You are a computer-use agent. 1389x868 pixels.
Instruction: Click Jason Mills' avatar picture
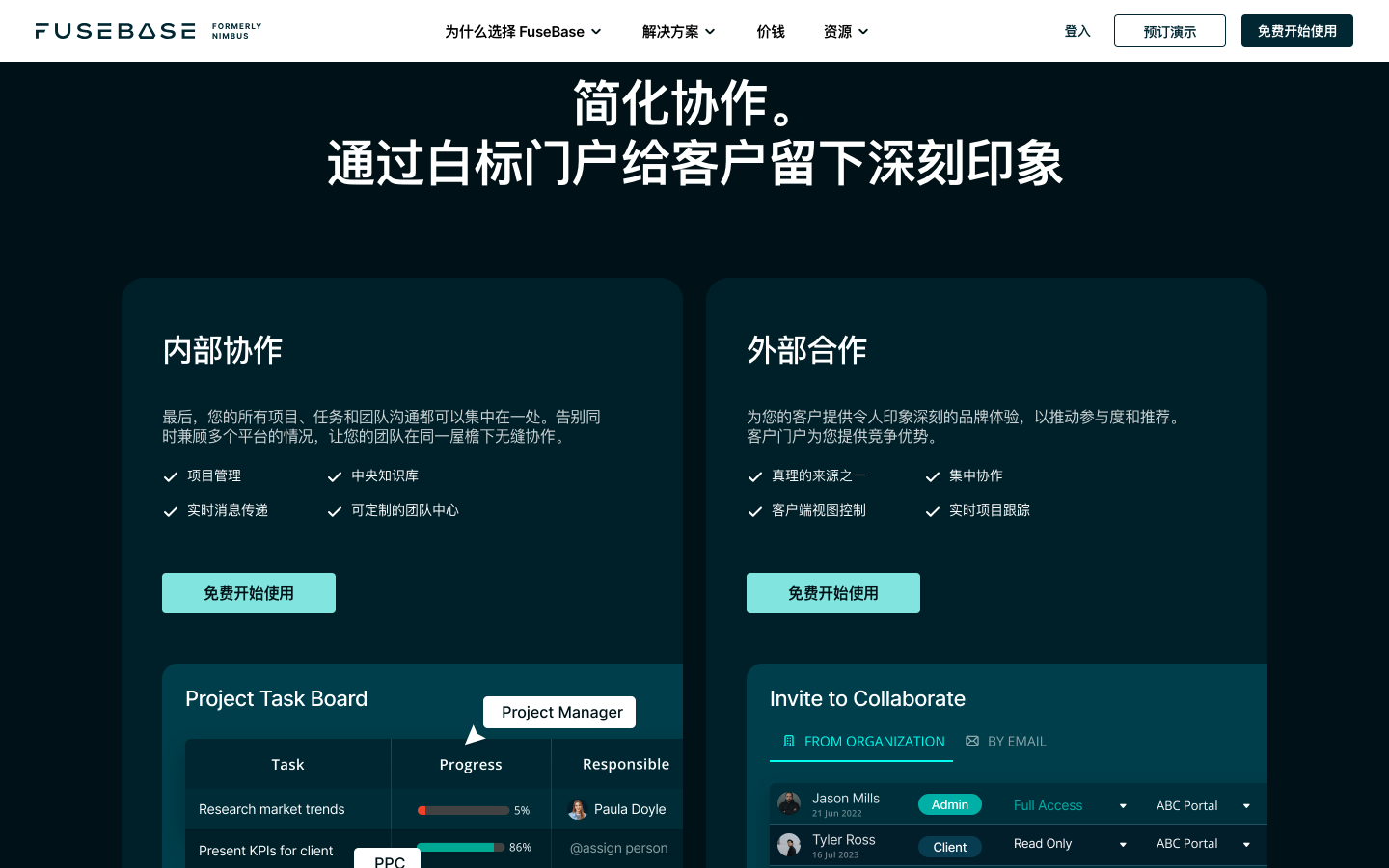(789, 803)
